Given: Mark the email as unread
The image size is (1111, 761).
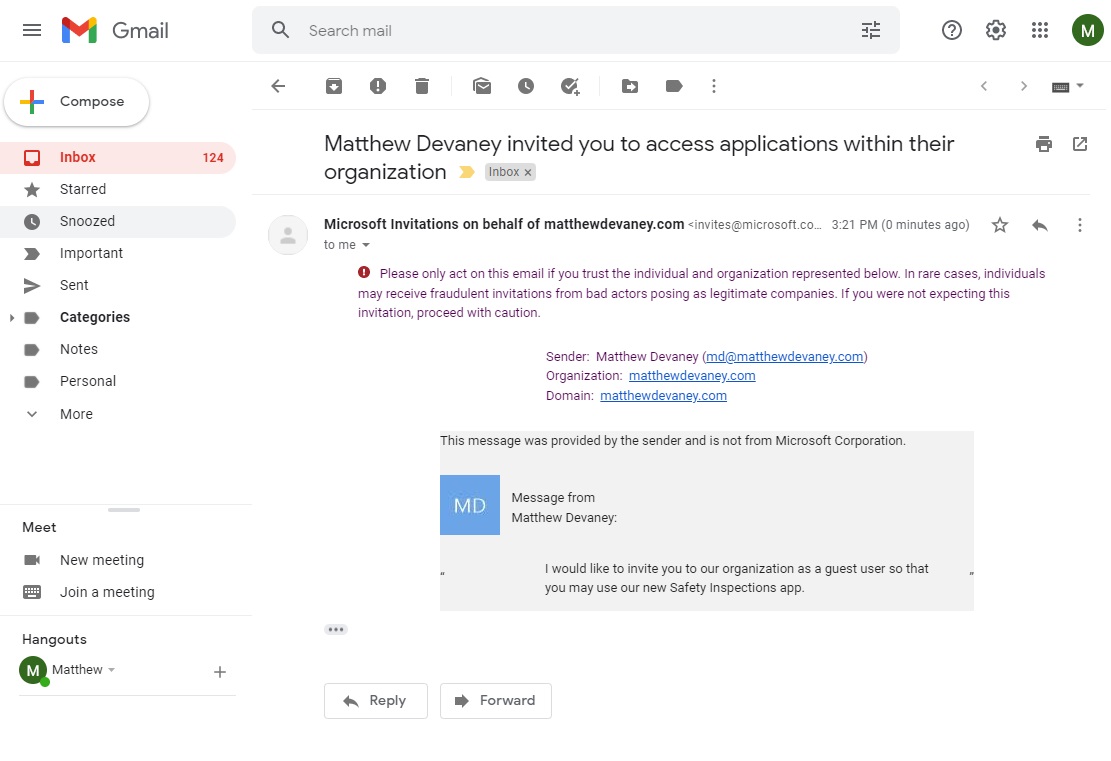Looking at the screenshot, I should pyautogui.click(x=481, y=86).
